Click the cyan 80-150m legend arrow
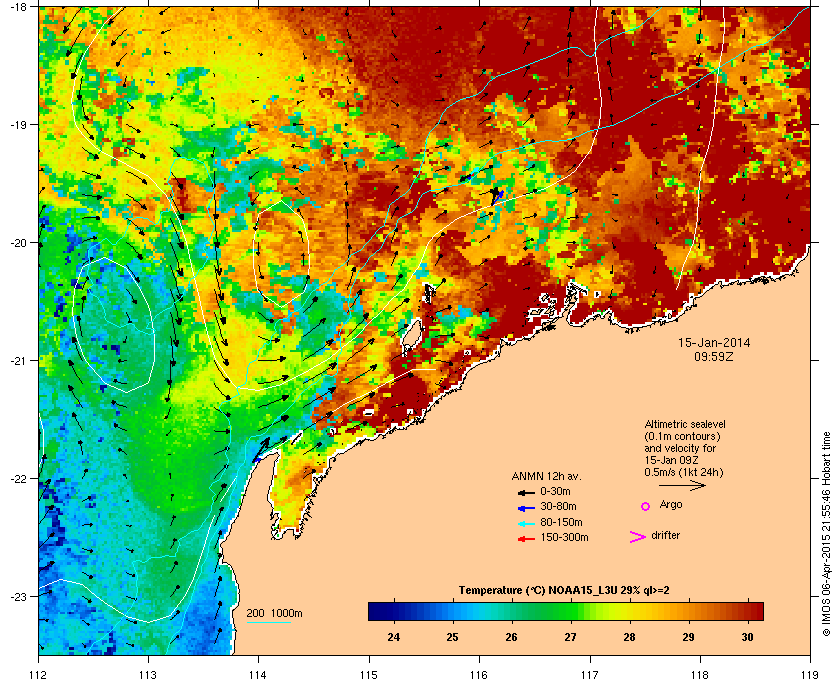840x680 pixels. tap(526, 524)
